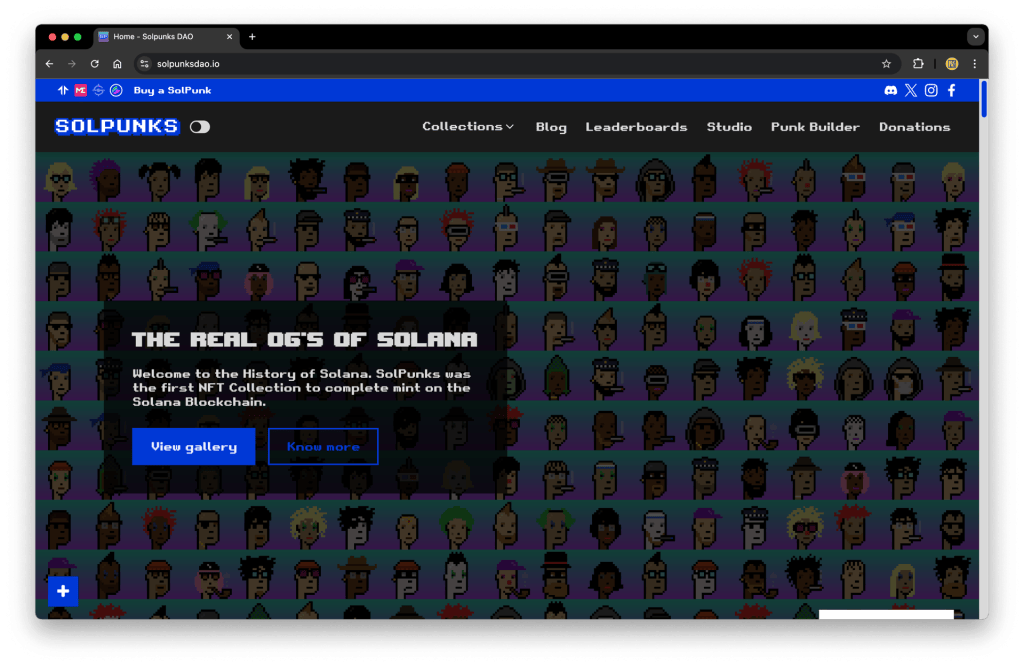Open the Blog page

tap(551, 127)
